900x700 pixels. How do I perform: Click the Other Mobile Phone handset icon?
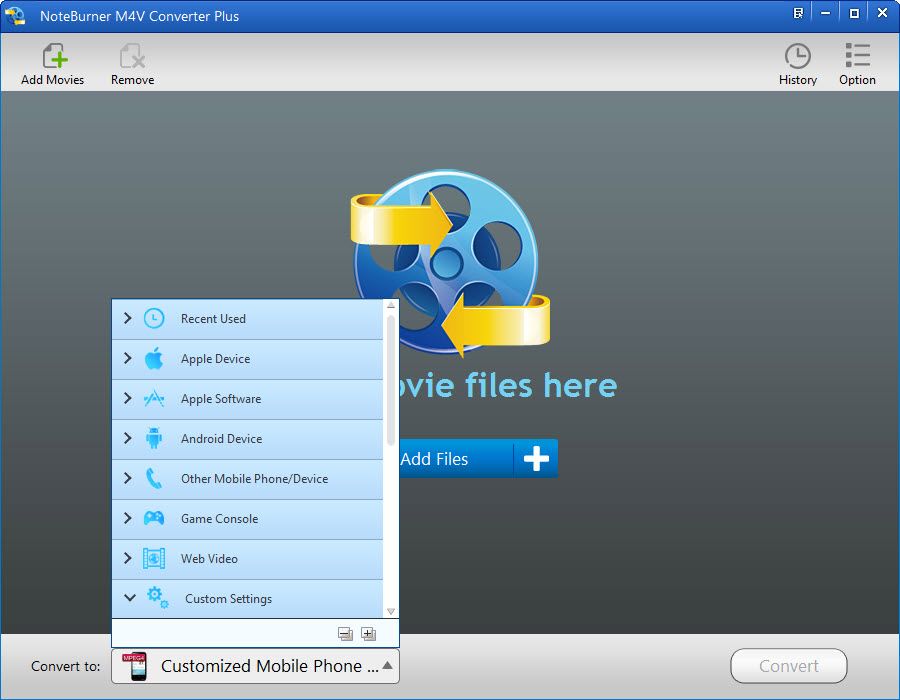154,479
